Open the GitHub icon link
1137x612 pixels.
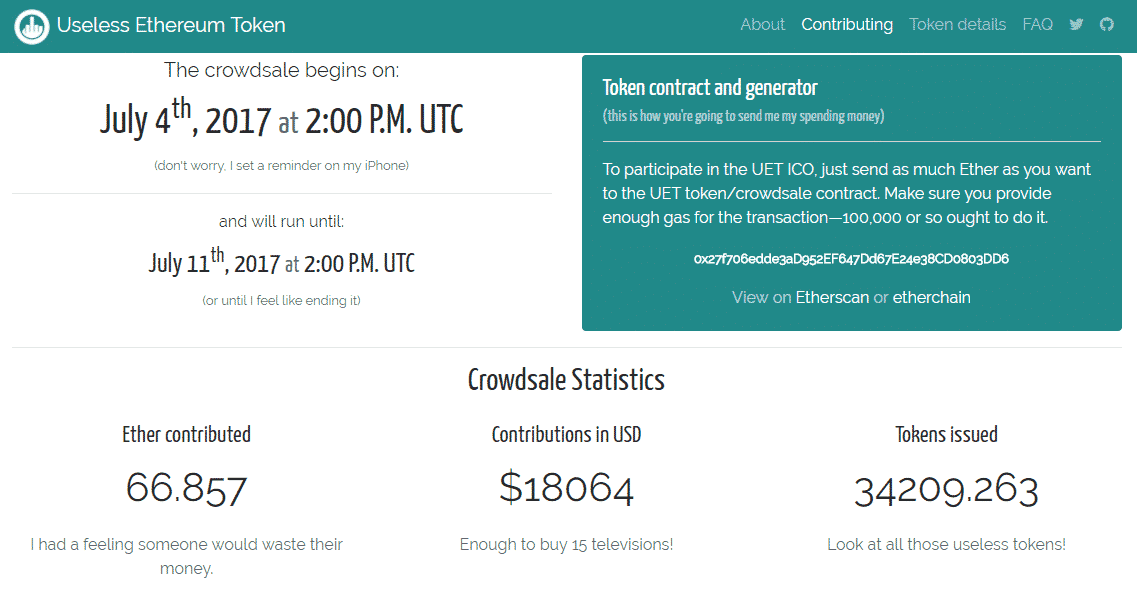[1106, 25]
